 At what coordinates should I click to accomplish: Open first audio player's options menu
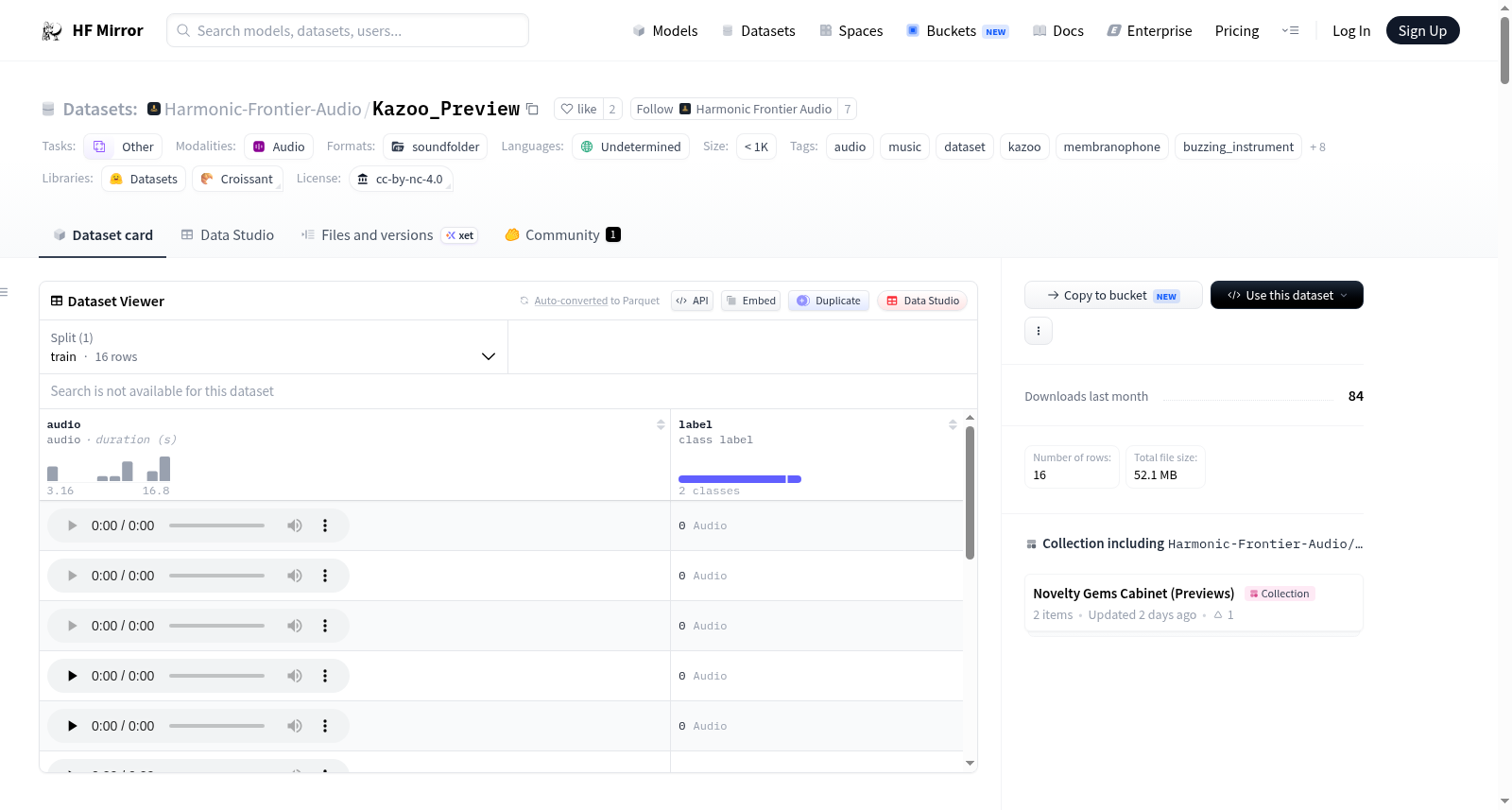click(x=325, y=526)
